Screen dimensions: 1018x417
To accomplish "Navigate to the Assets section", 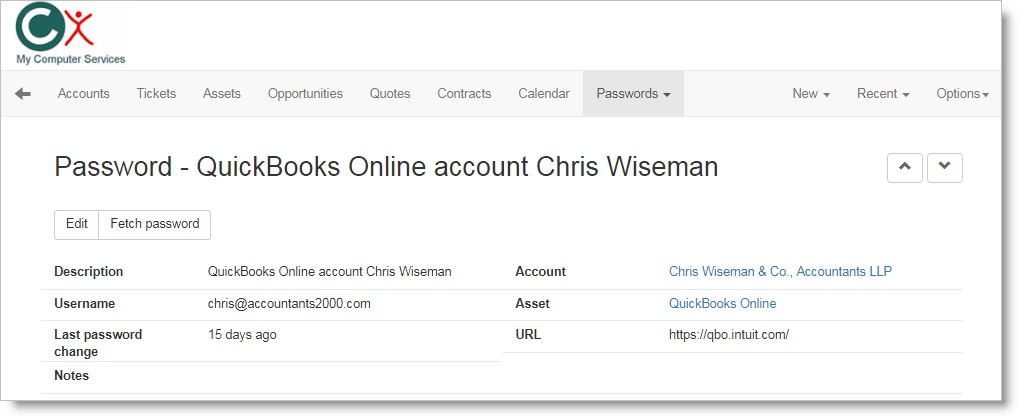I will coord(222,93).
